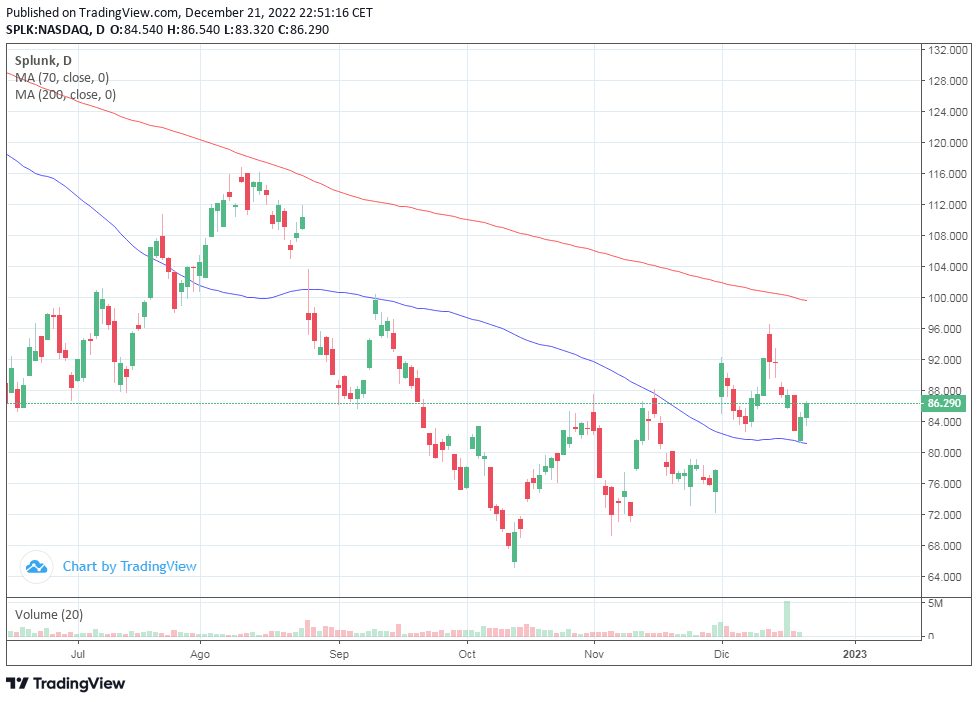The image size is (978, 702).
Task: Click the Published on TradingView.com header line
Action: (190, 12)
